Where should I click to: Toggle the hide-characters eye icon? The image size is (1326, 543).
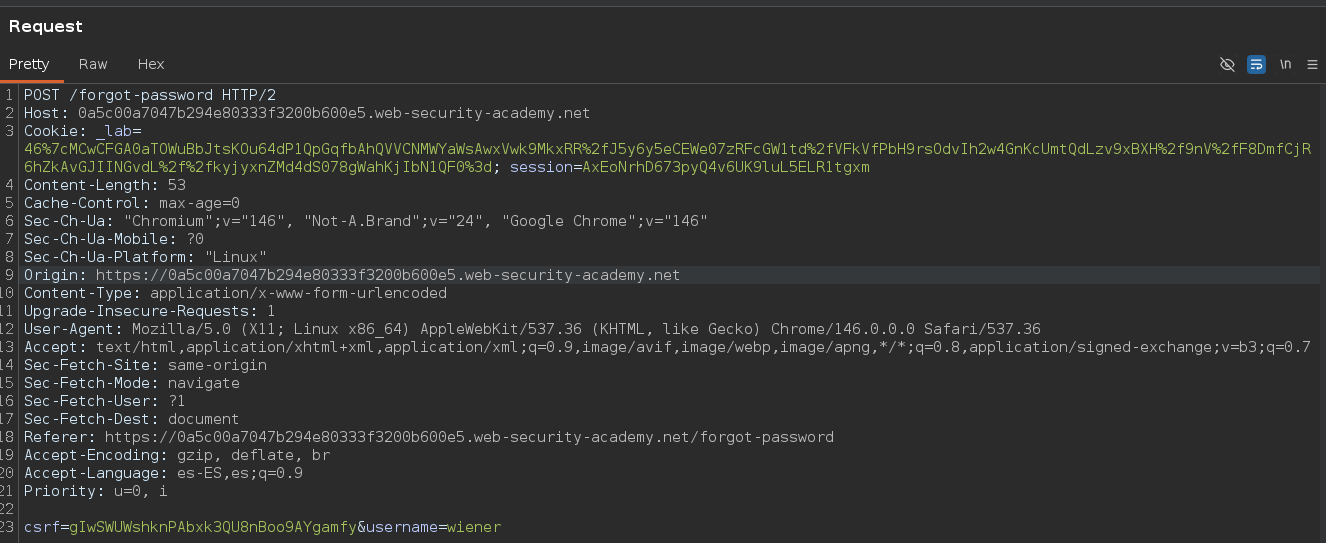[x=1227, y=64]
